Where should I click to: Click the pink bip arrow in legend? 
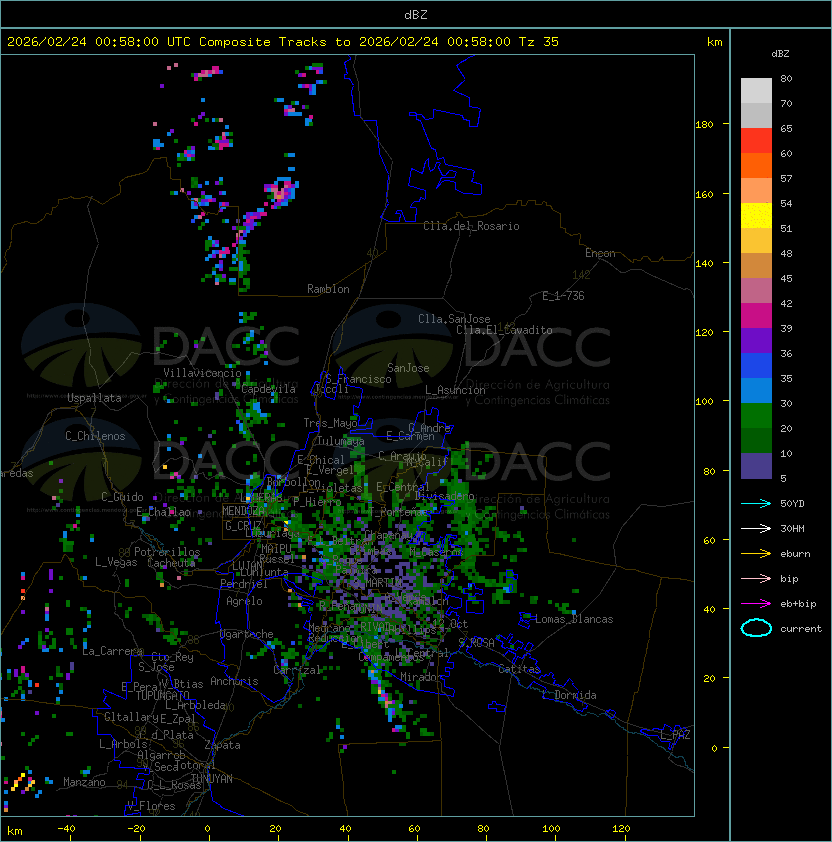[x=756, y=579]
